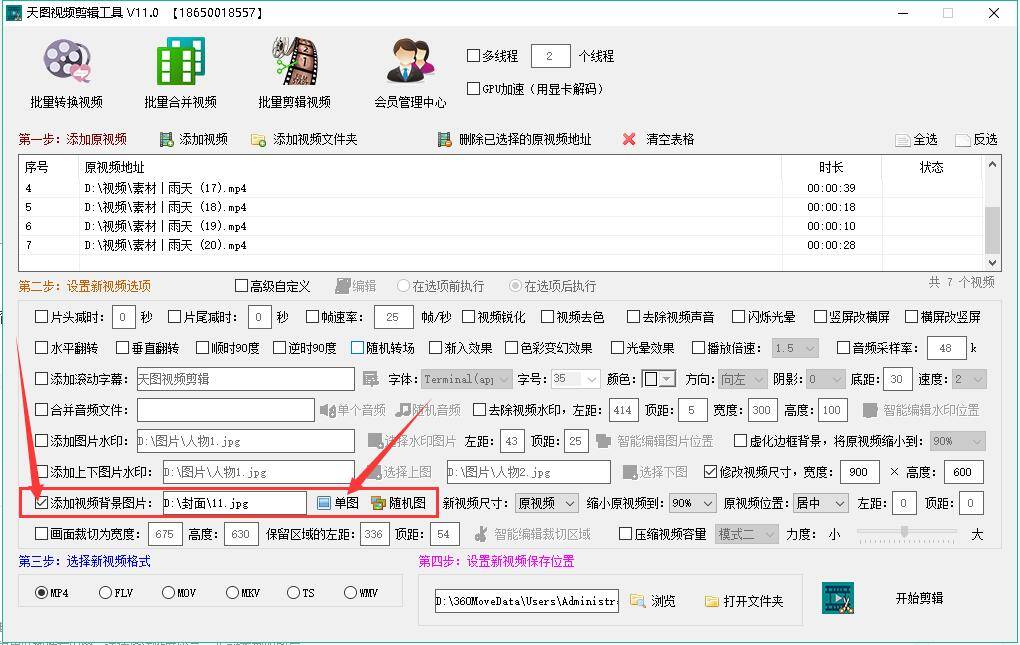1020x645 pixels.
Task: Enable the GPU加速 checkbox
Action: pyautogui.click(x=474, y=88)
